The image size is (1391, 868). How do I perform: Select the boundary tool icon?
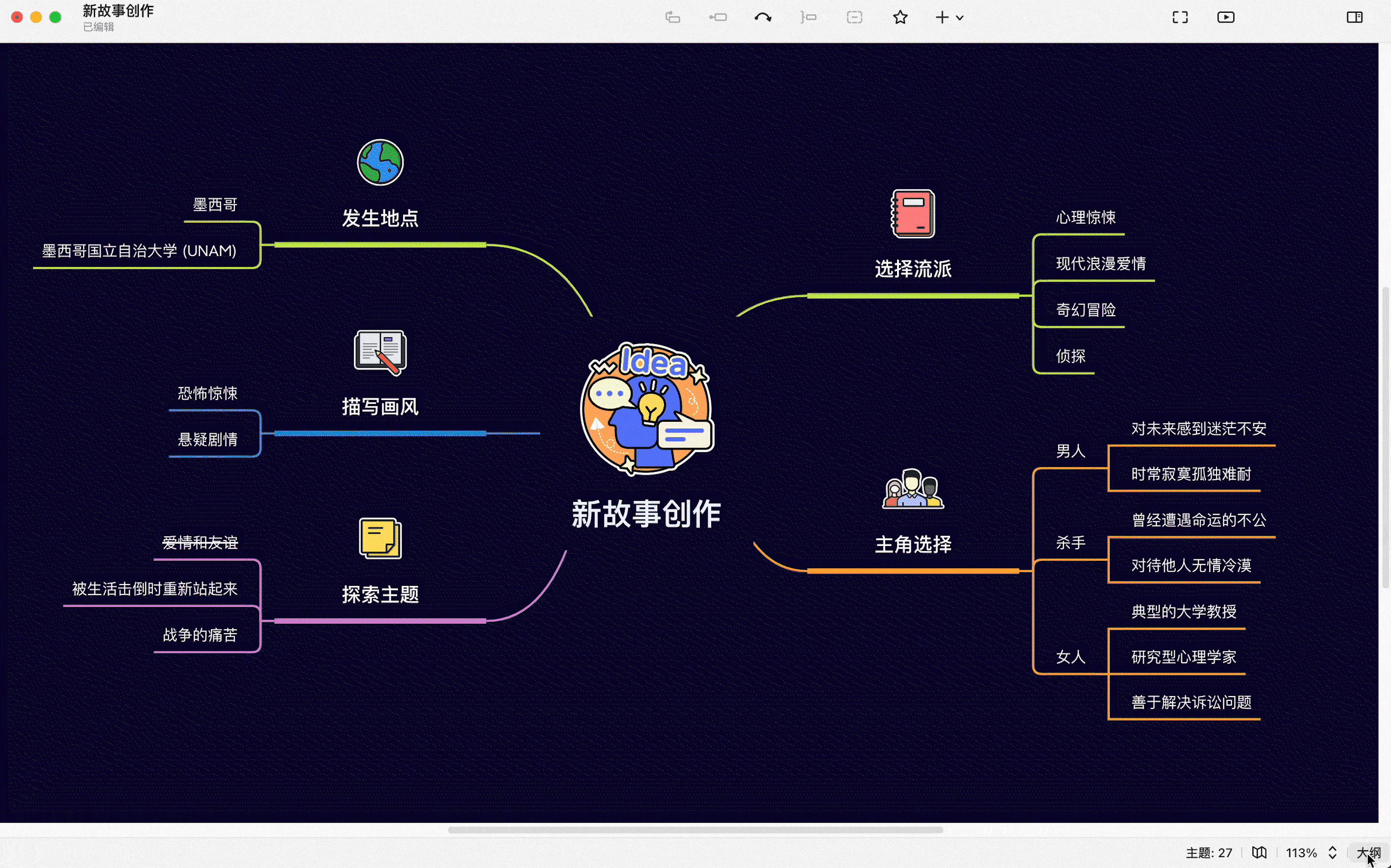[x=854, y=17]
